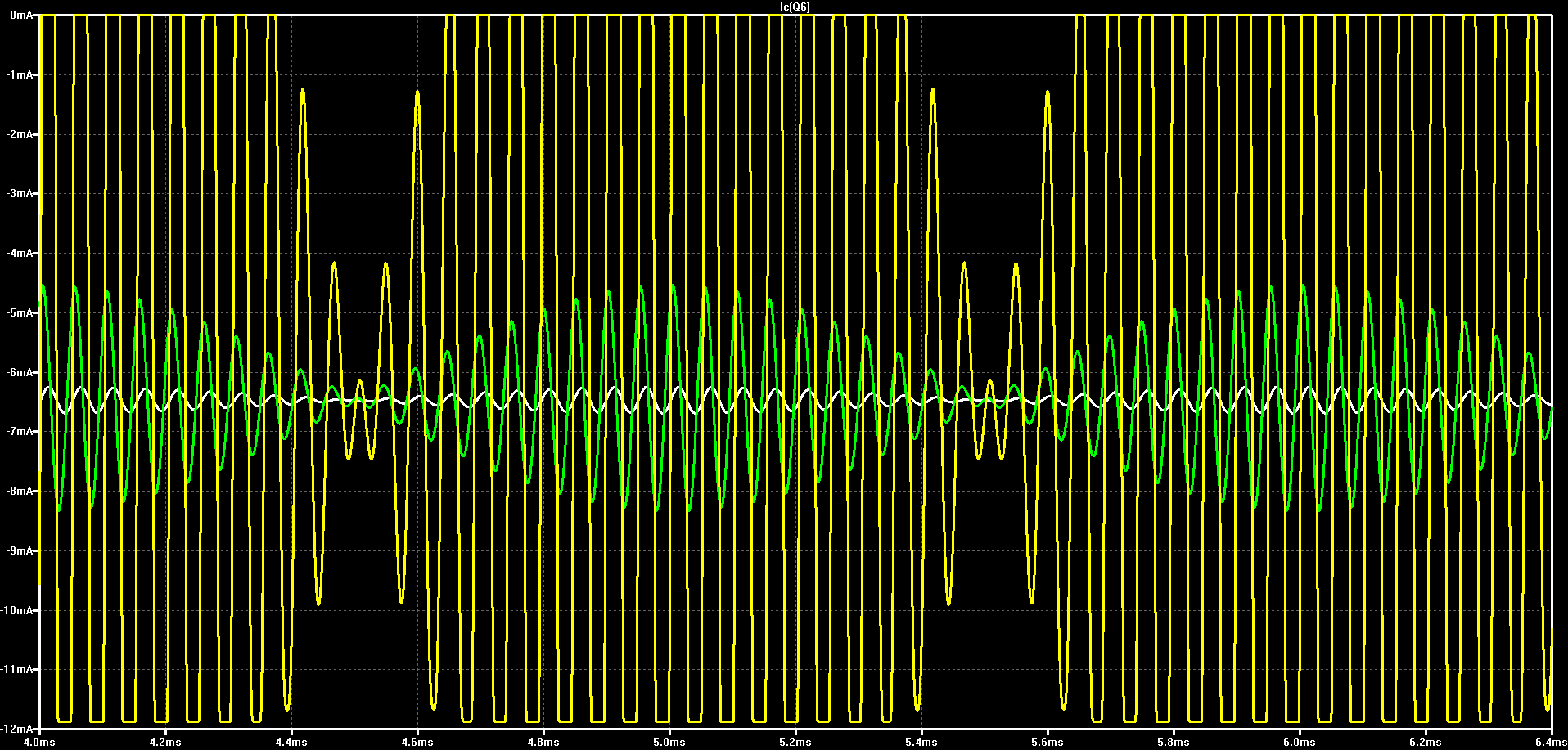Click the -5mA vertical axis label
Screen dimensions: 1568x750
coord(20,313)
